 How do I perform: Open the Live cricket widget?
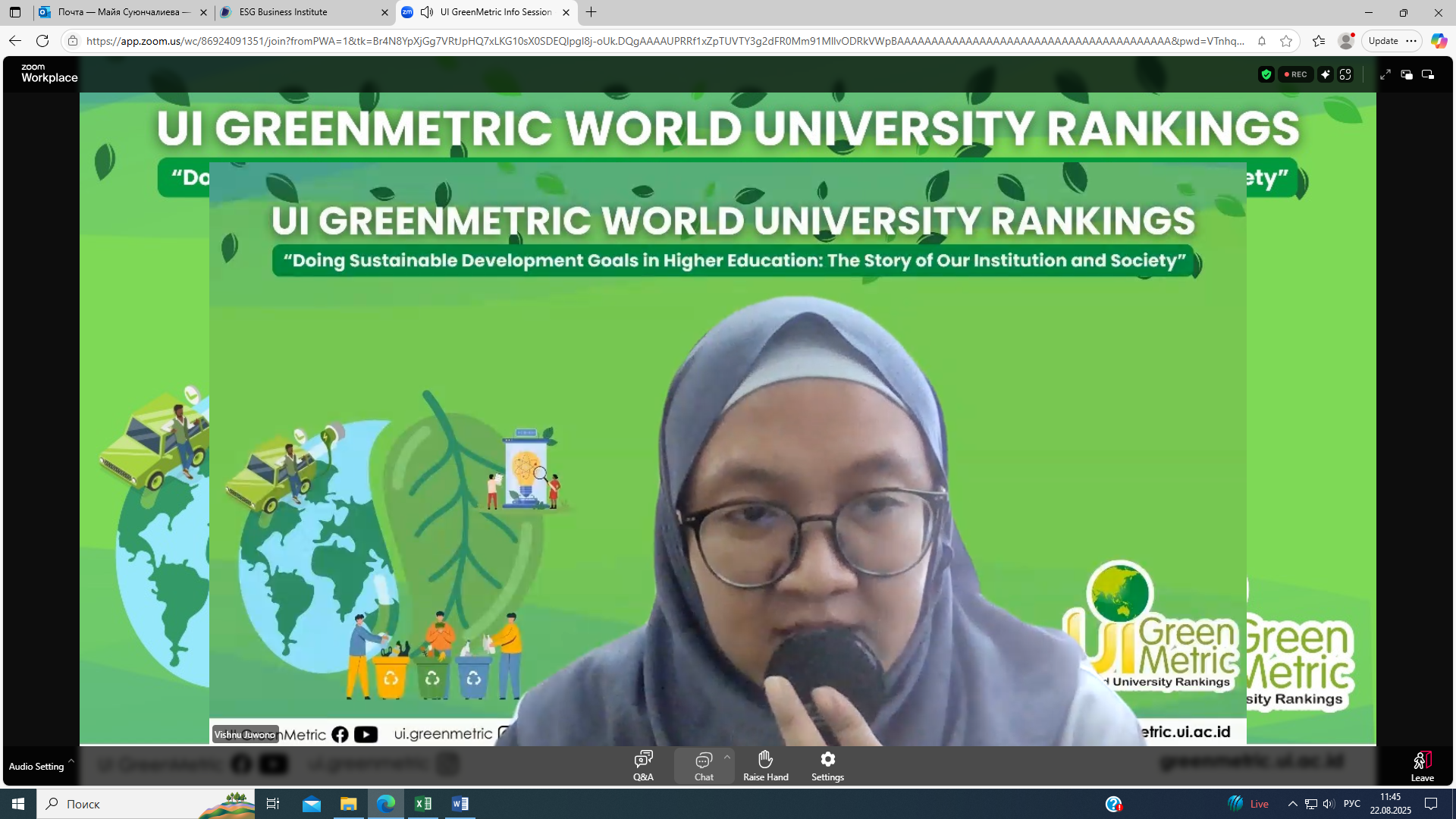click(x=1247, y=804)
